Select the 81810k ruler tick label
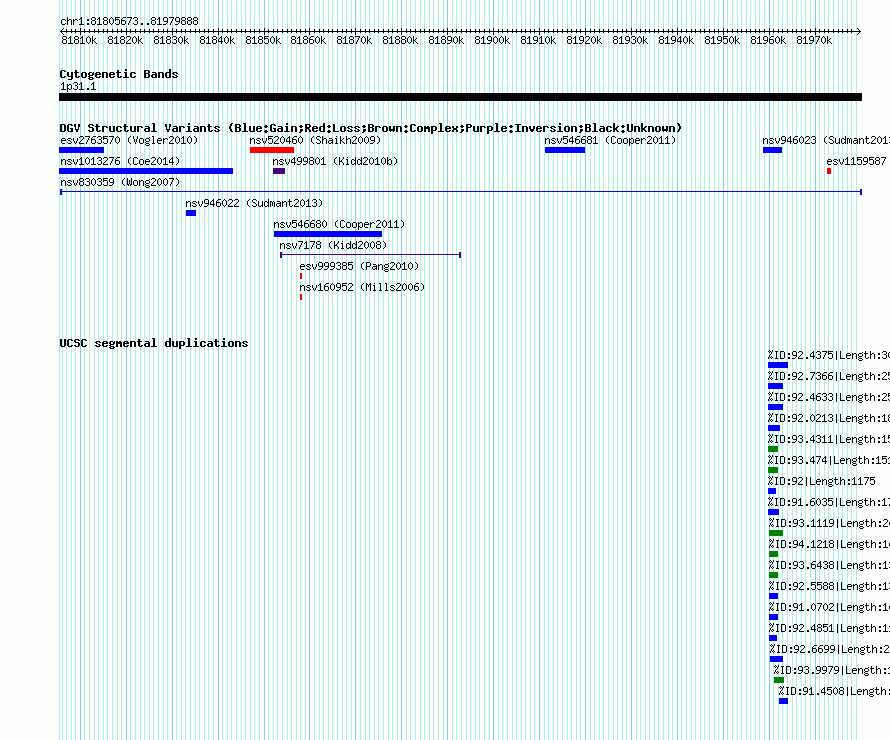This screenshot has height=740, width=890. click(x=79, y=40)
